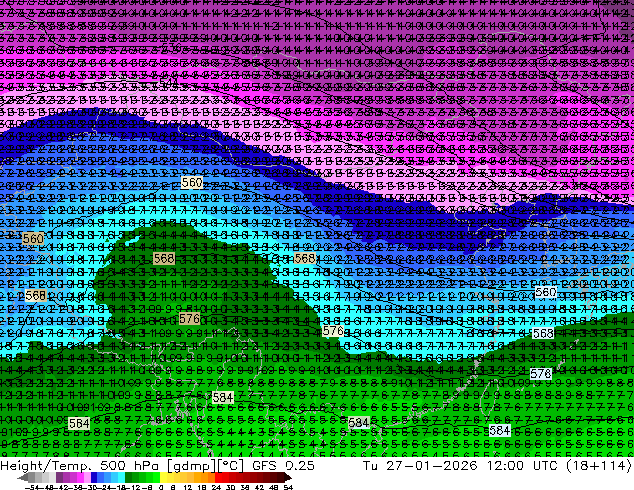Viewport: 634px width, 490px height.
Task: Select the yellow swatch in the legend
Action: pos(163,477)
